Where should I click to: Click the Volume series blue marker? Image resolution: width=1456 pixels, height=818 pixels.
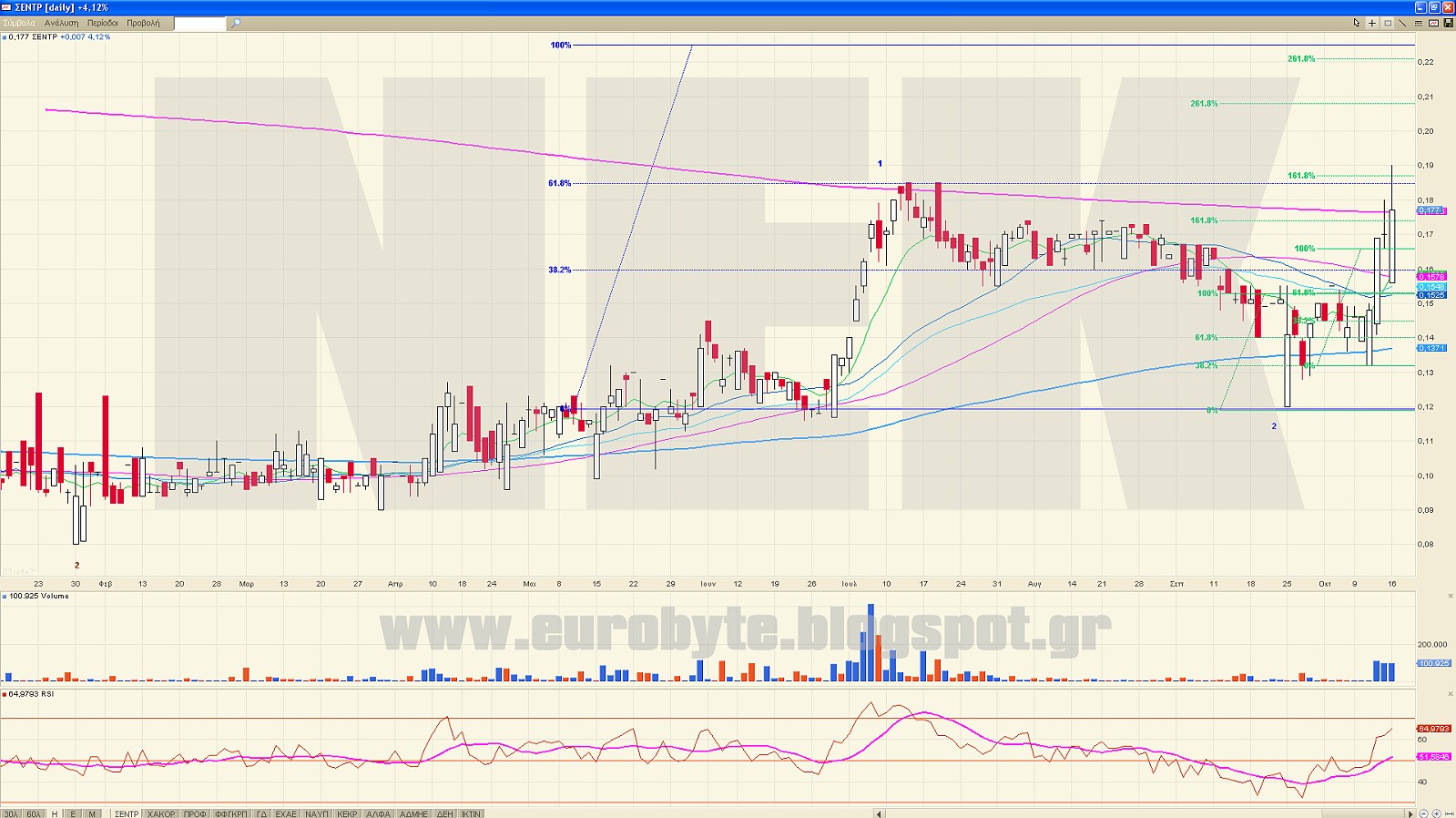click(x=5, y=597)
